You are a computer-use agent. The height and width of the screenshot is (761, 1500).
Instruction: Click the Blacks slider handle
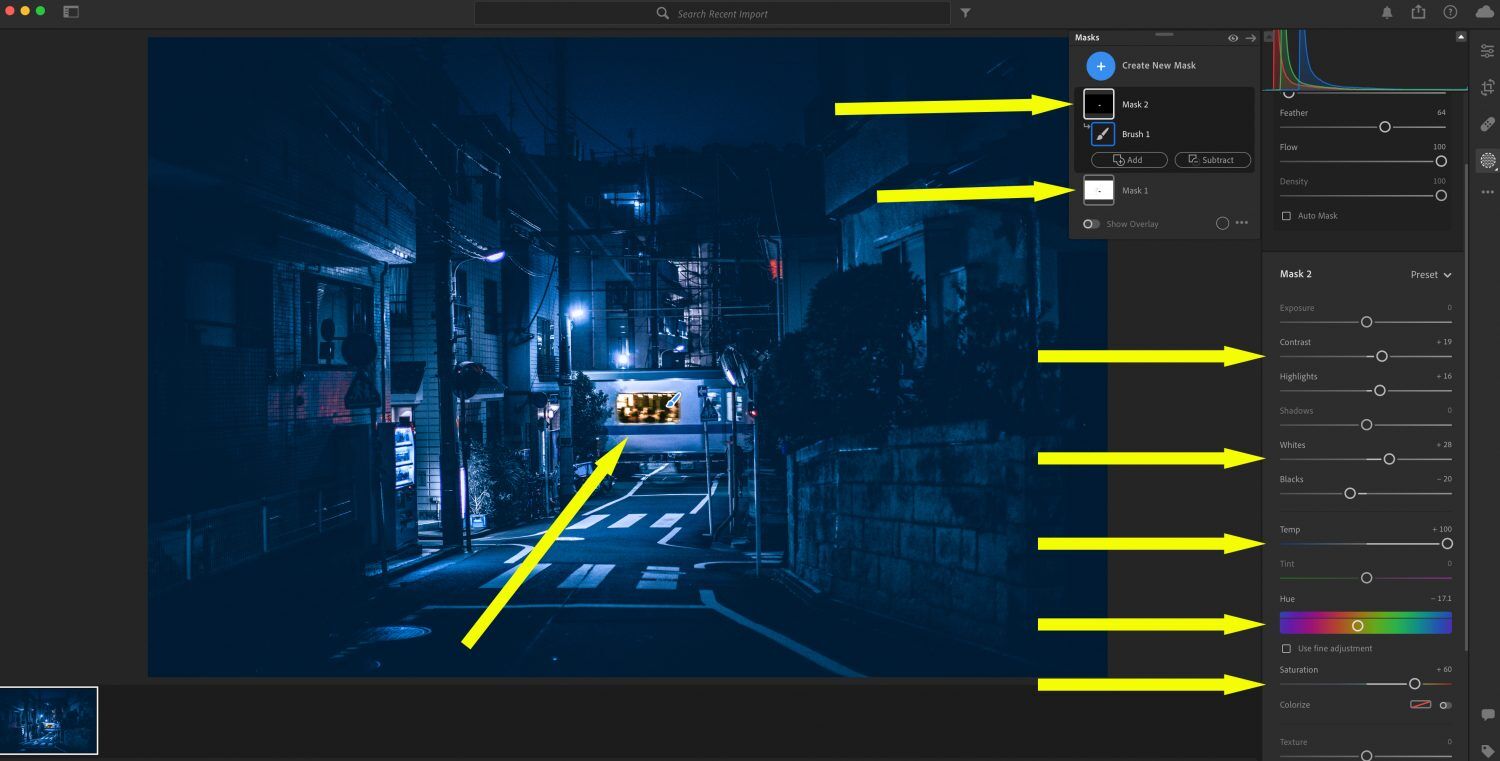[x=1350, y=493]
